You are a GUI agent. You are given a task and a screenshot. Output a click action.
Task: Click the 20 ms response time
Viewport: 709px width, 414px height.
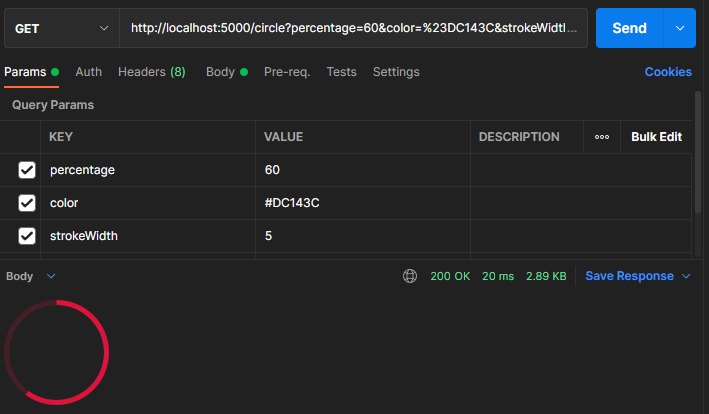click(498, 276)
